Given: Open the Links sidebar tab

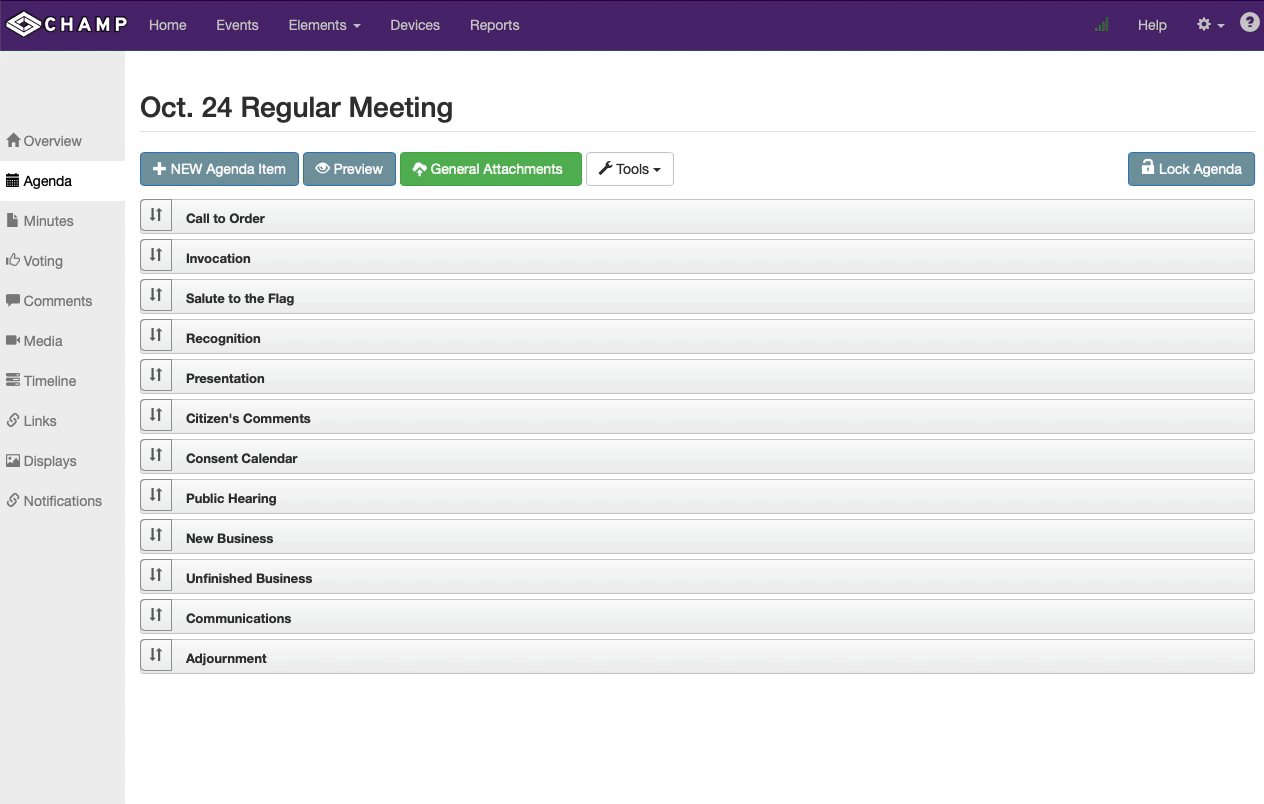Looking at the screenshot, I should pos(62,421).
